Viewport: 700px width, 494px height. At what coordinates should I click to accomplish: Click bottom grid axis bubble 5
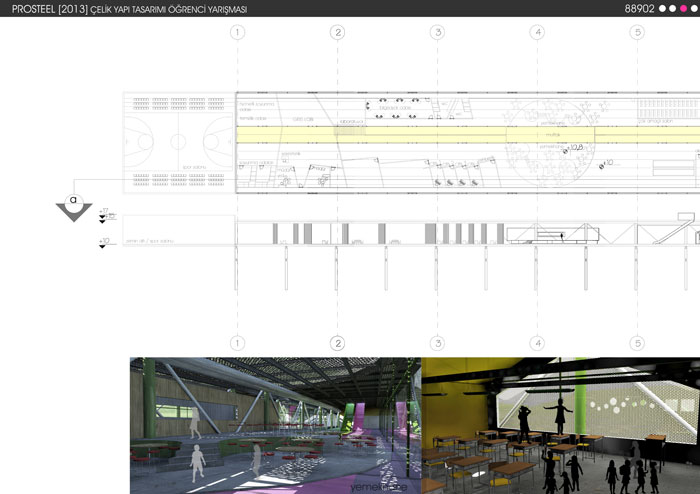[637, 343]
